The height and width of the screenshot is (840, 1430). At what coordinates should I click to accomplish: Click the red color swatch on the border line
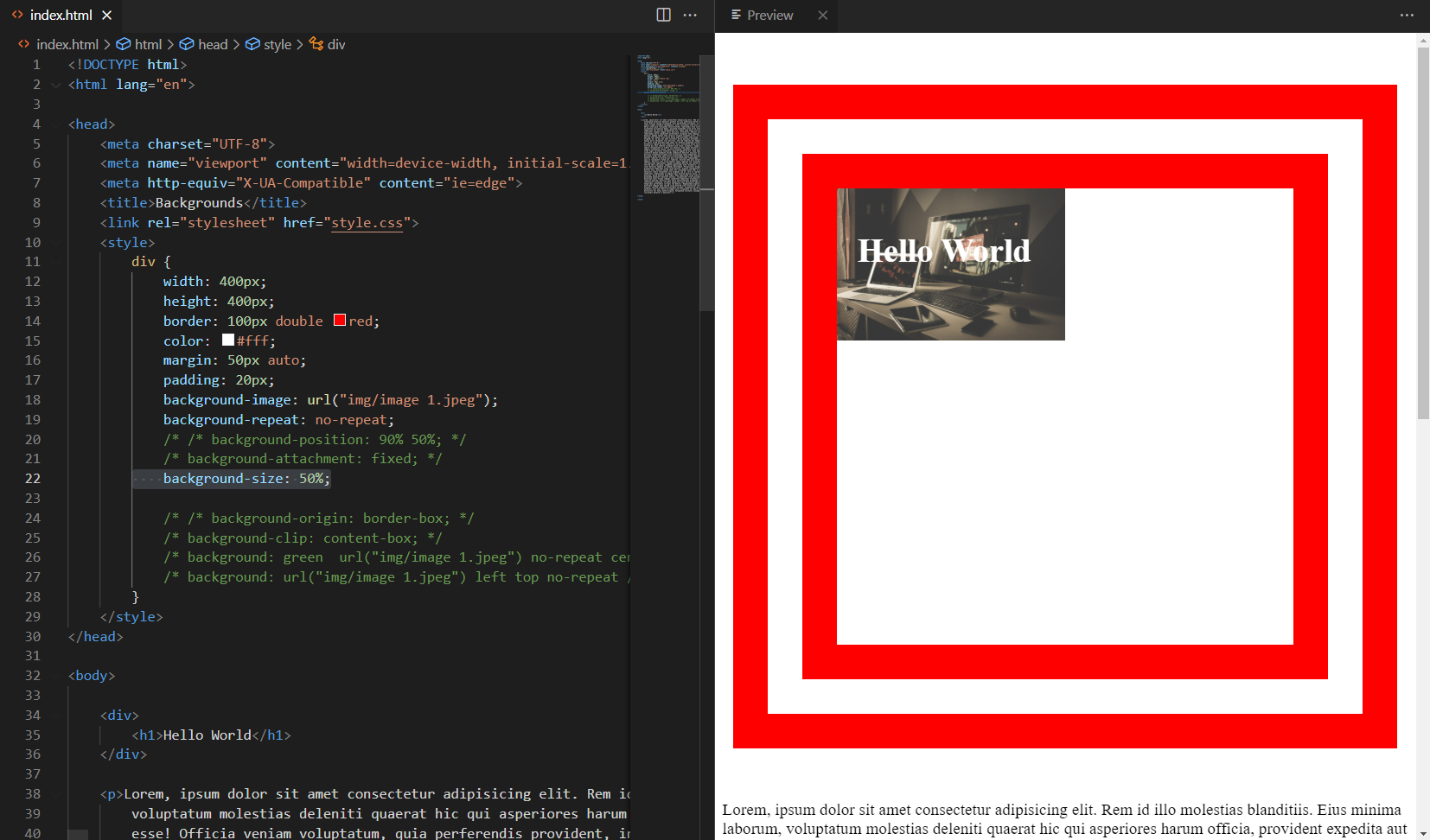coord(339,319)
